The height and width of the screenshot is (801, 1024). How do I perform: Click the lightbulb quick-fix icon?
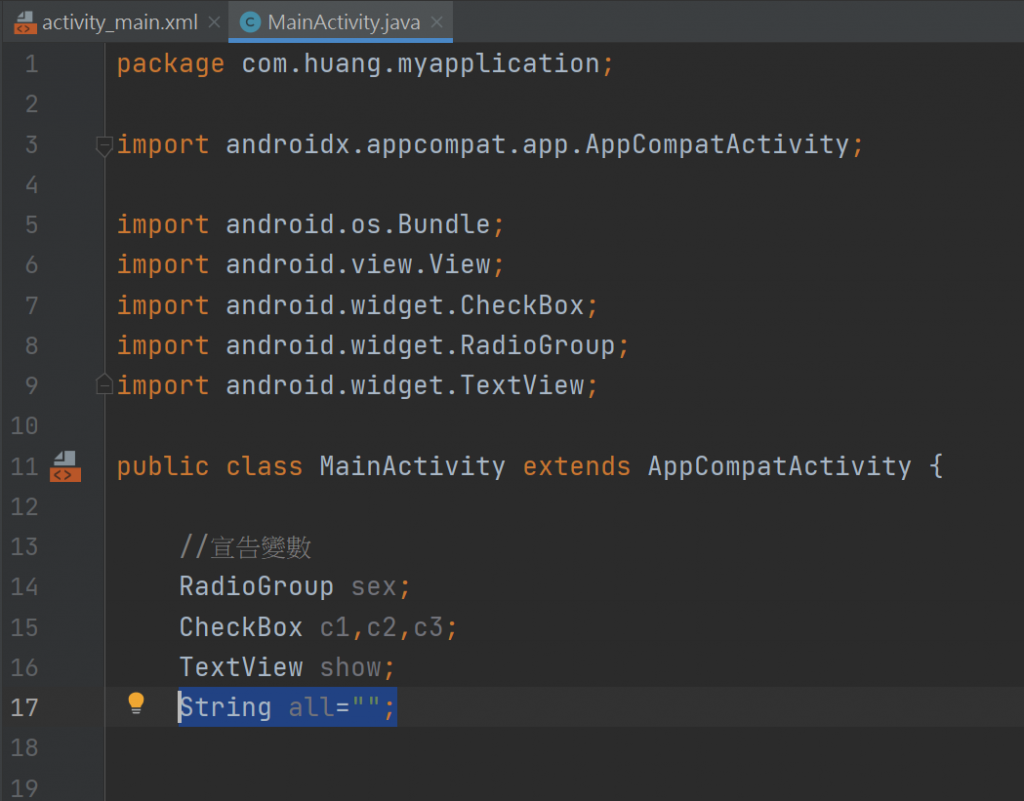[x=137, y=704]
